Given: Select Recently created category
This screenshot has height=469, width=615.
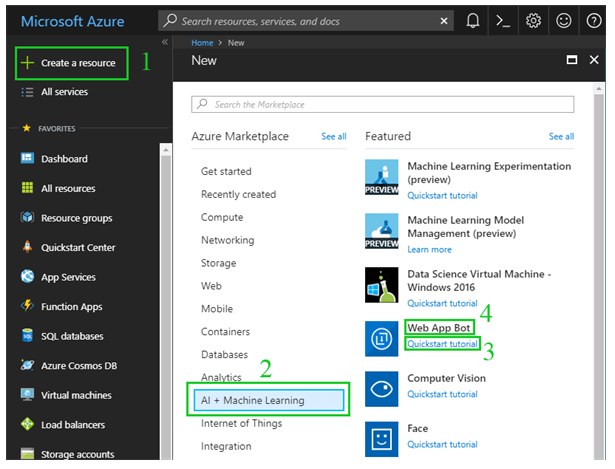Looking at the screenshot, I should pos(238,195).
